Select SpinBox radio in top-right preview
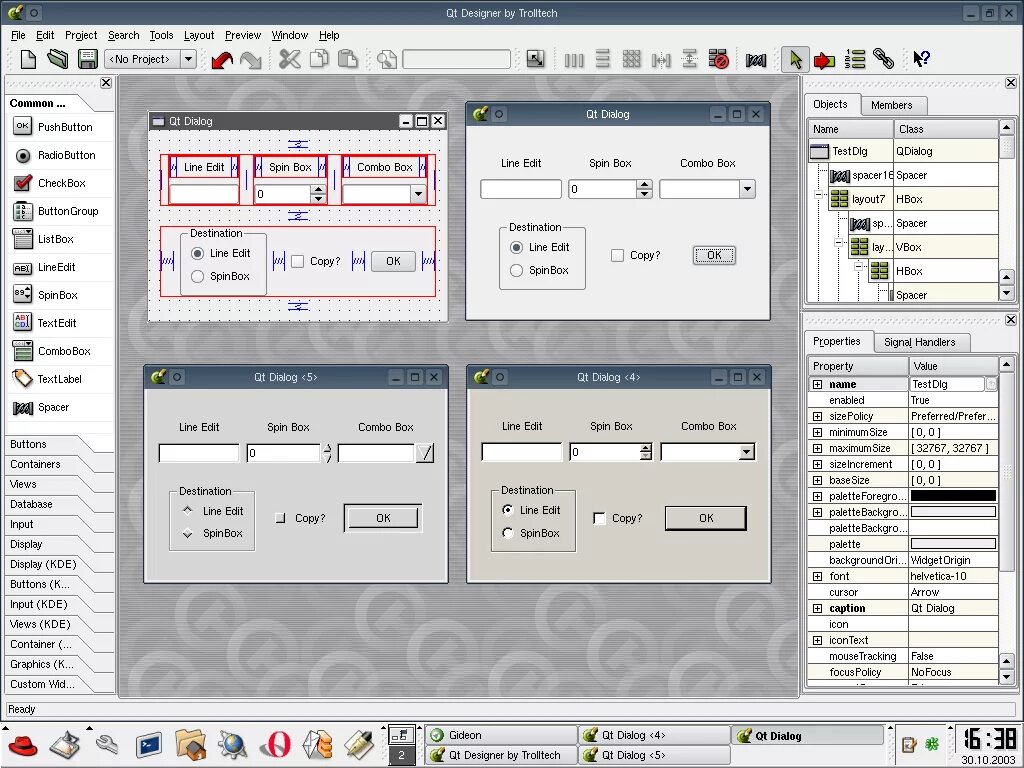Screen dimensions: 1024x768 tap(517, 270)
